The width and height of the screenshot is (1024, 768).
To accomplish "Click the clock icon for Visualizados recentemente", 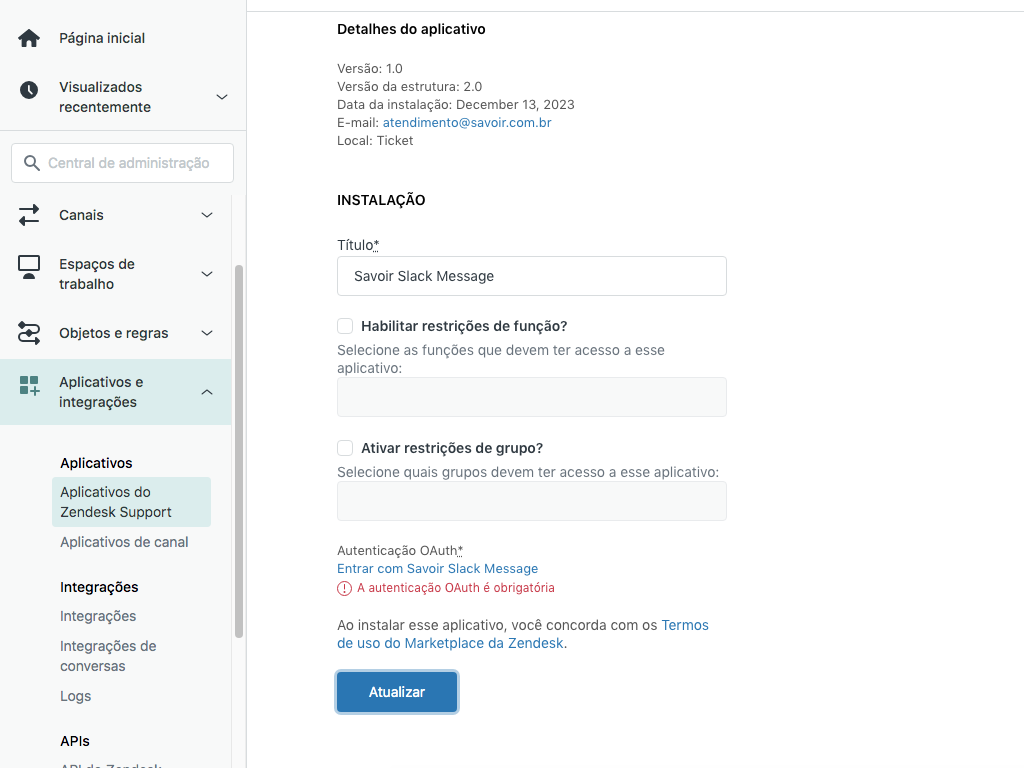I will click(x=29, y=90).
